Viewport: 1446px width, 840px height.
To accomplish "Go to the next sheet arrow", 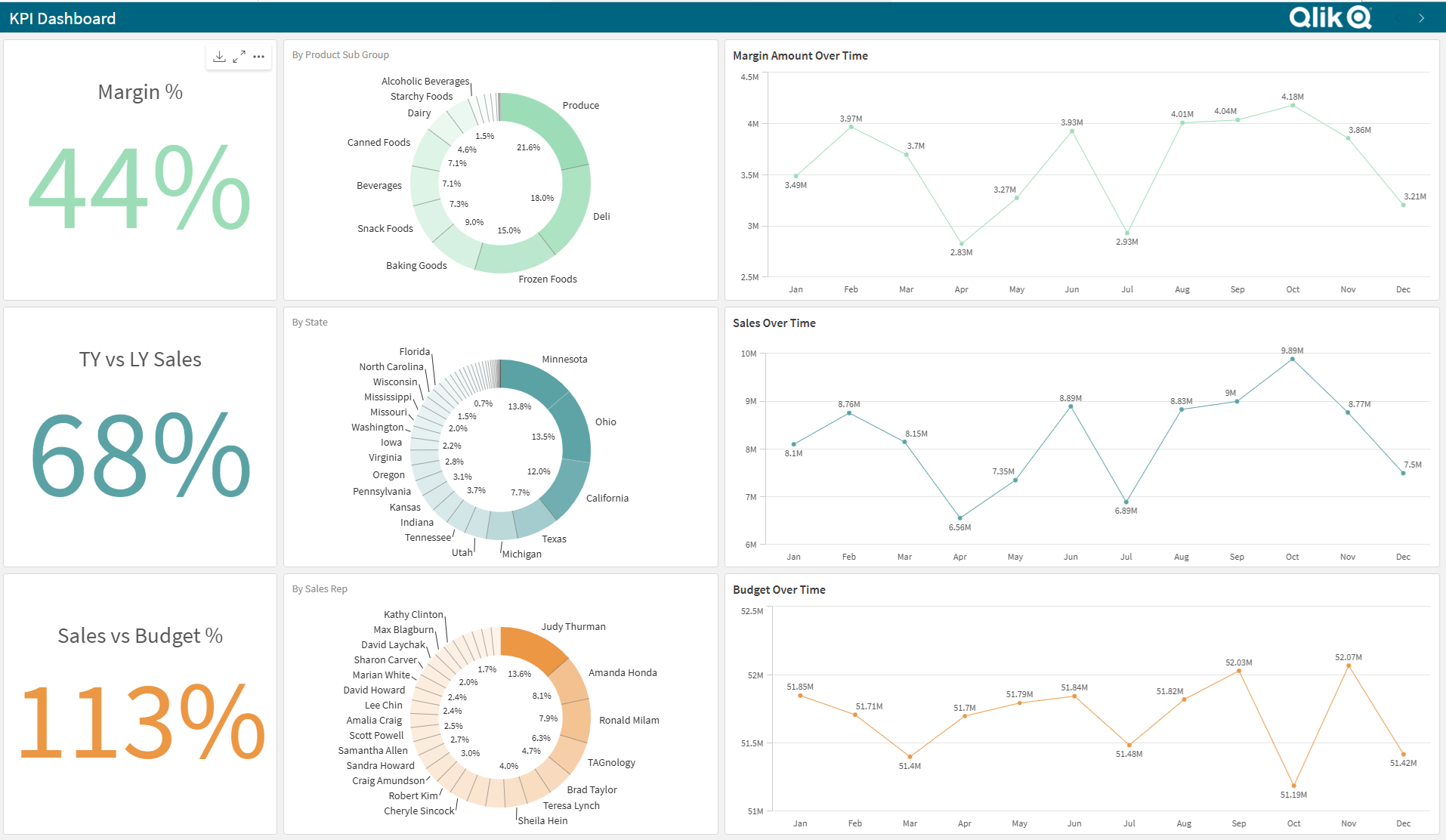I will pyautogui.click(x=1421, y=18).
